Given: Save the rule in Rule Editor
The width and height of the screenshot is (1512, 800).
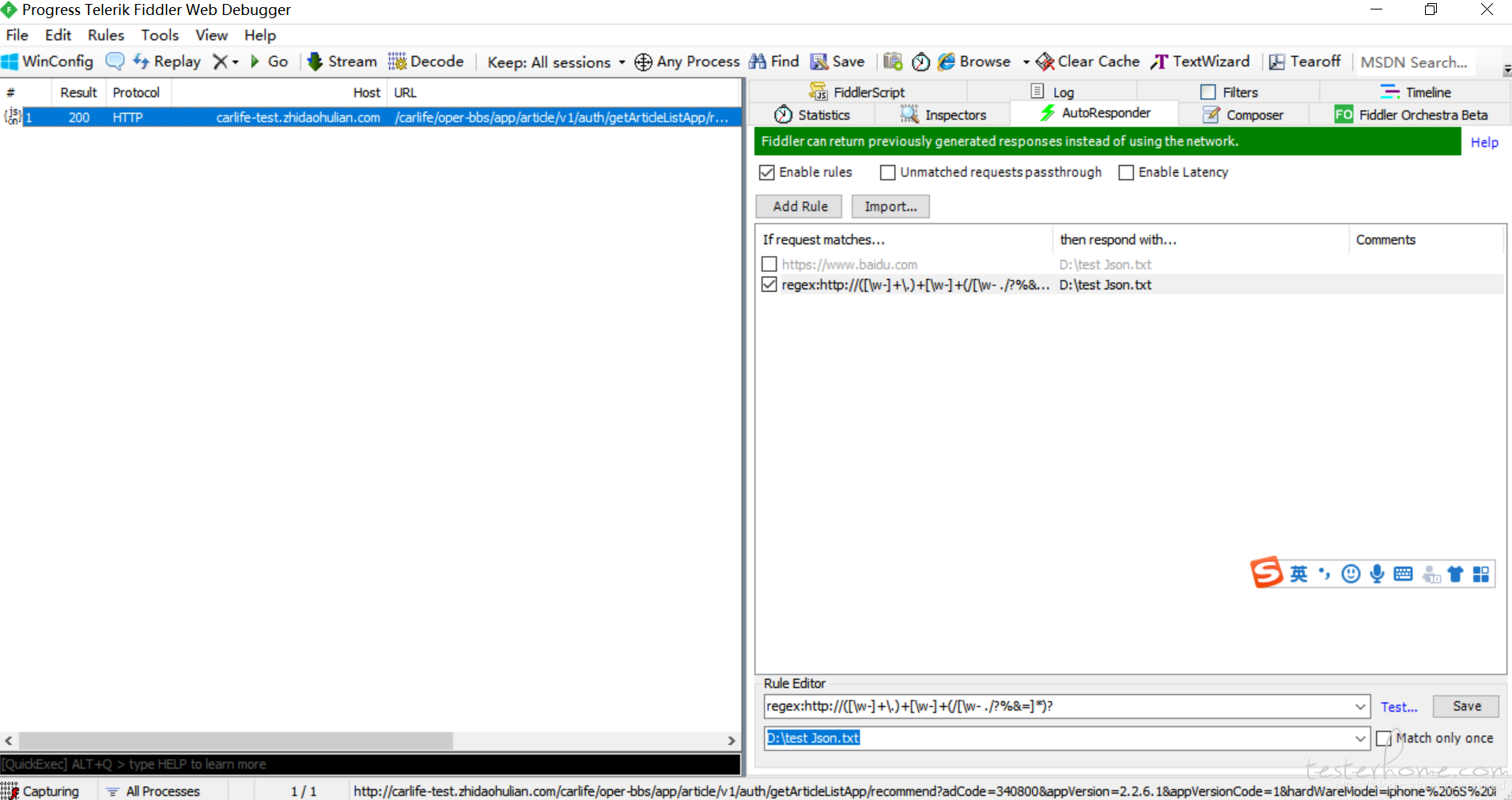Looking at the screenshot, I should (1466, 706).
